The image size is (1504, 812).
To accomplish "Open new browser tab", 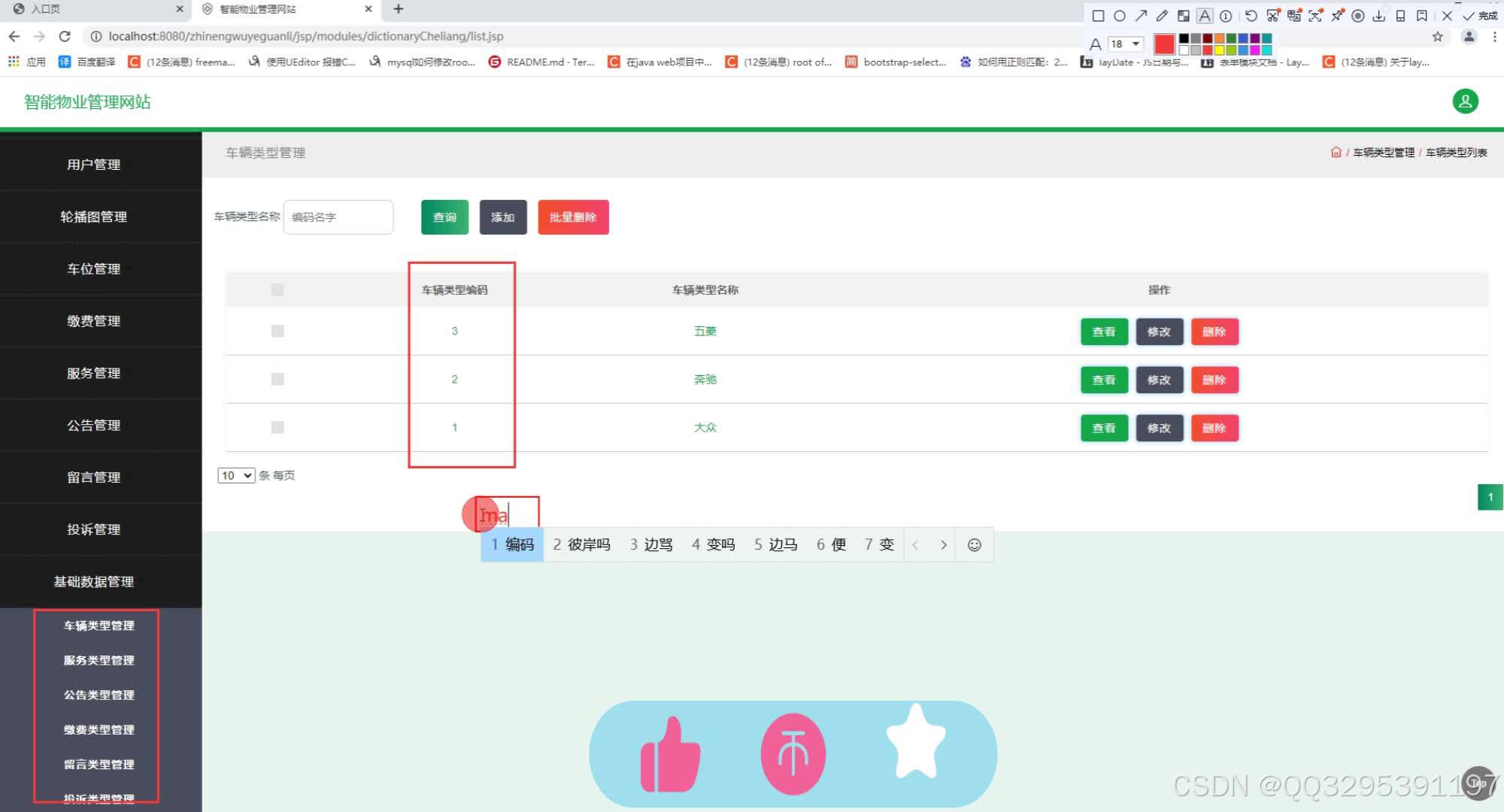I will click(x=399, y=9).
